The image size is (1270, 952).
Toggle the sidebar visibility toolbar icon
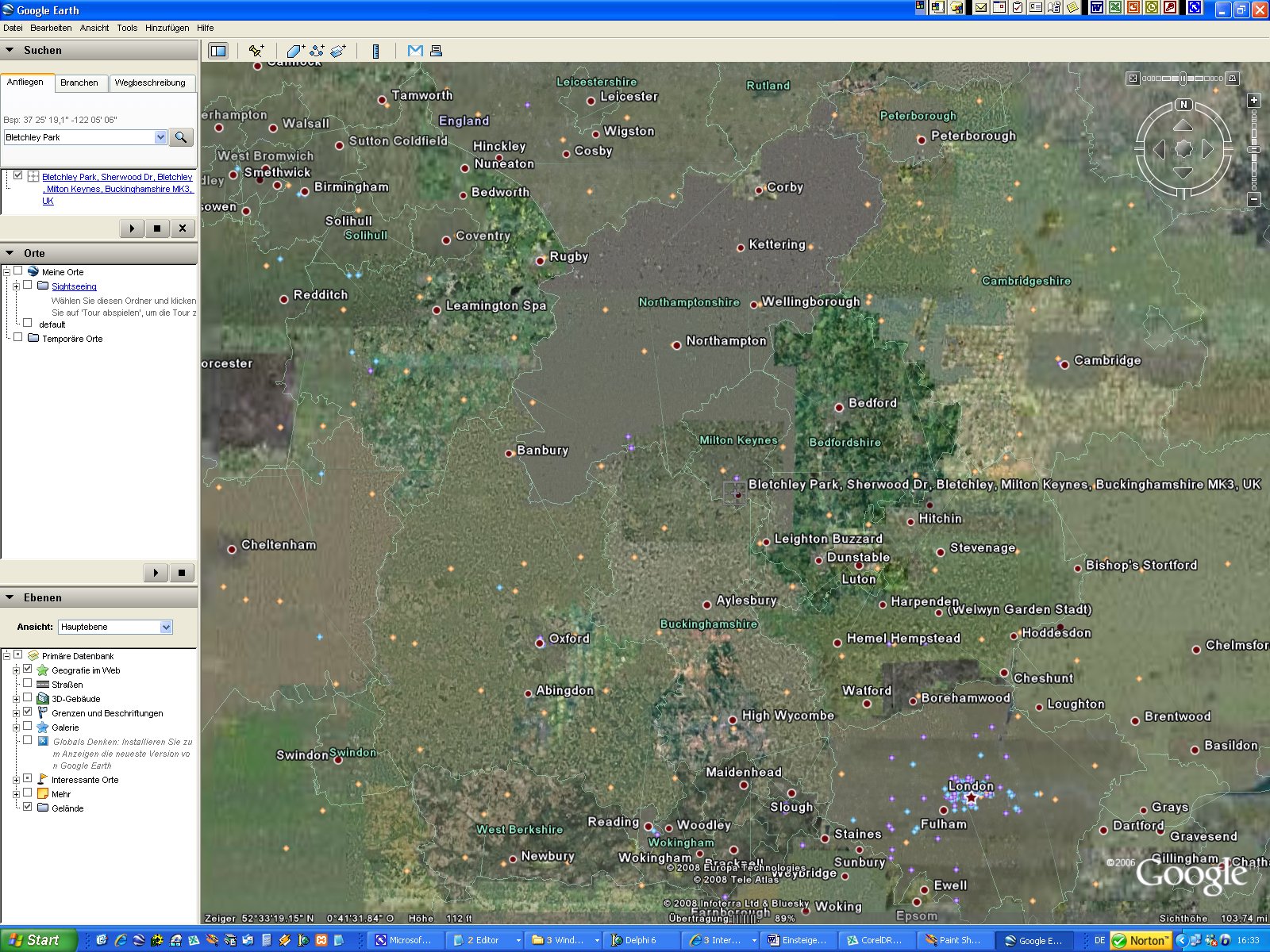coord(217,51)
